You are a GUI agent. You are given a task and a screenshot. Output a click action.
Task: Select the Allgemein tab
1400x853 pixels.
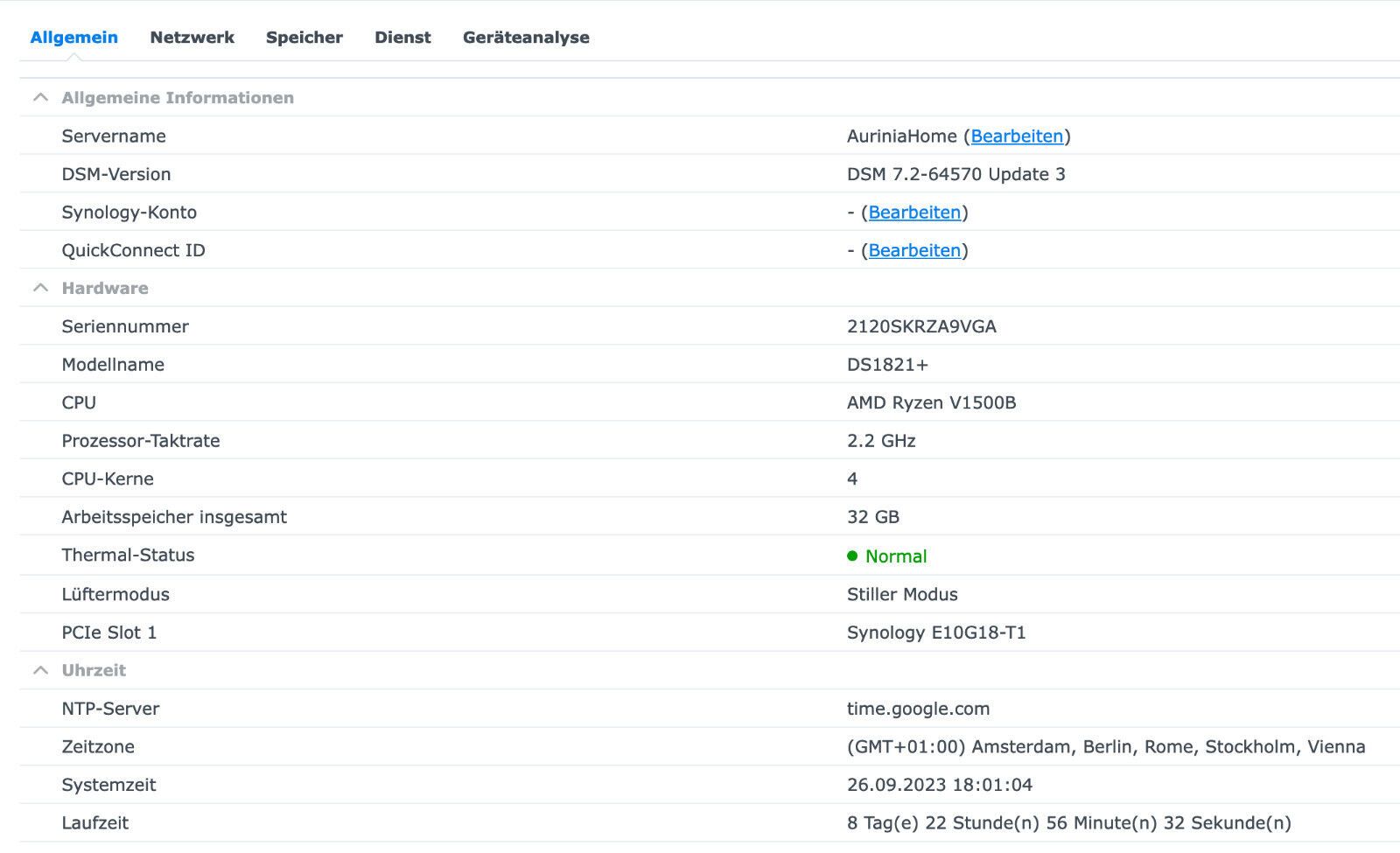click(74, 37)
